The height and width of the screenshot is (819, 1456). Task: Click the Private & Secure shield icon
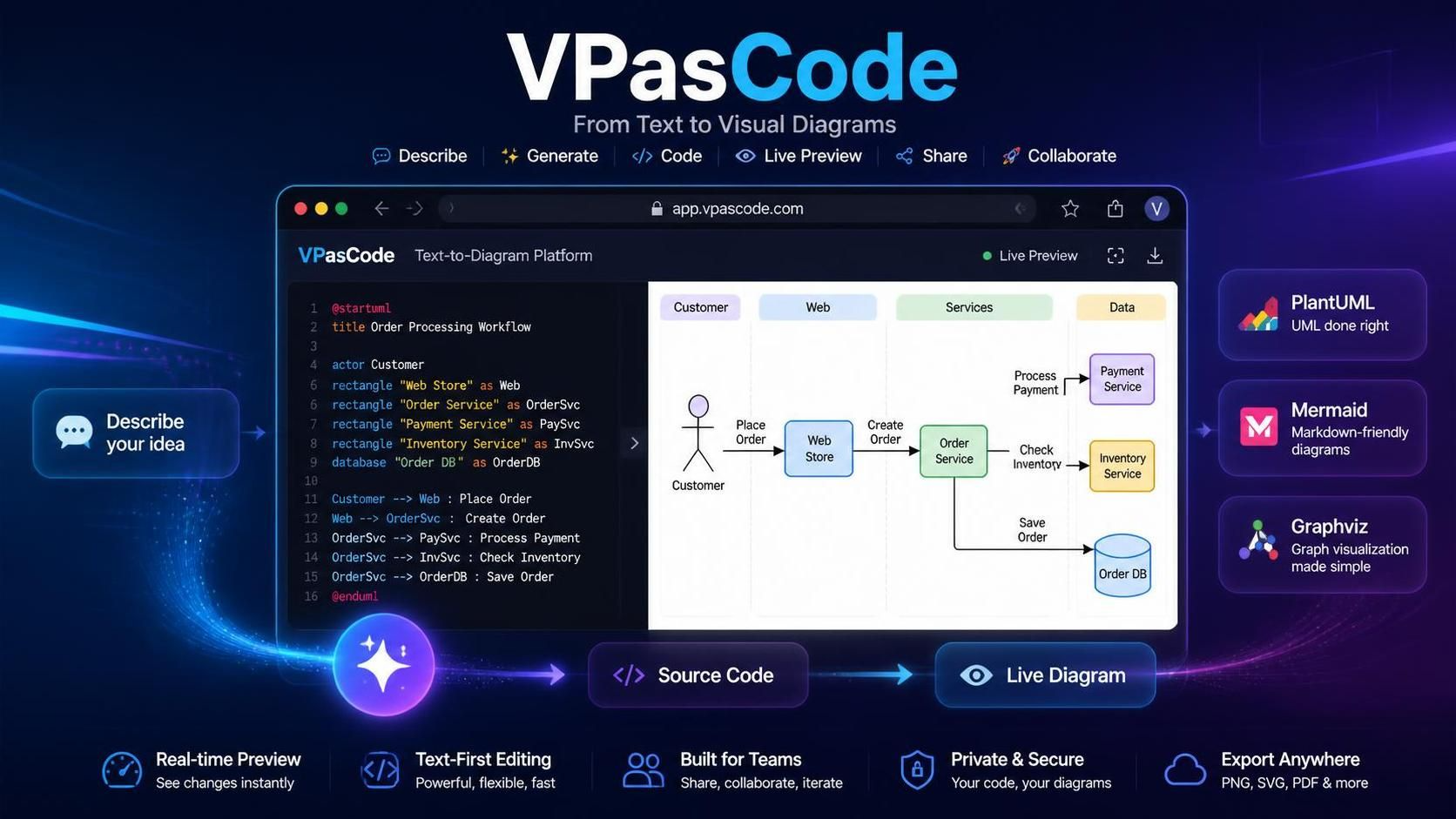(x=916, y=770)
